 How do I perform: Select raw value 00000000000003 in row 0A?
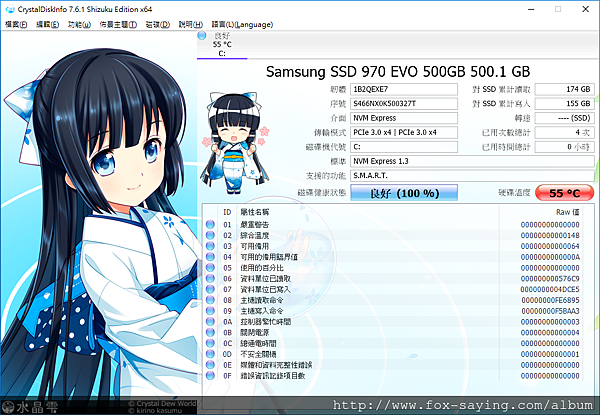click(x=550, y=322)
